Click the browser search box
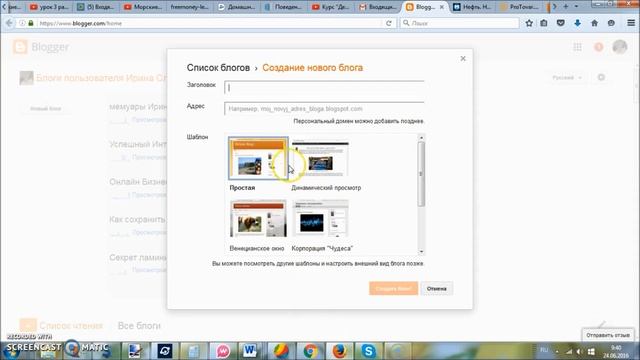 (460, 23)
